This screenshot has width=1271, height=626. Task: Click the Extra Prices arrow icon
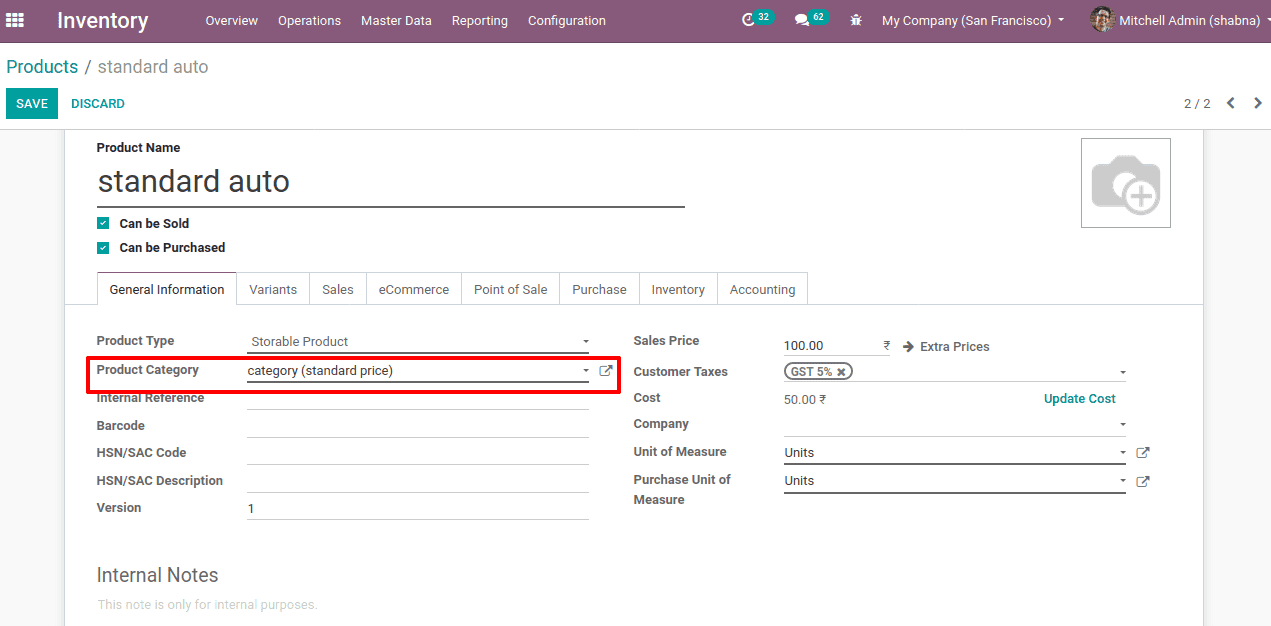(x=908, y=346)
